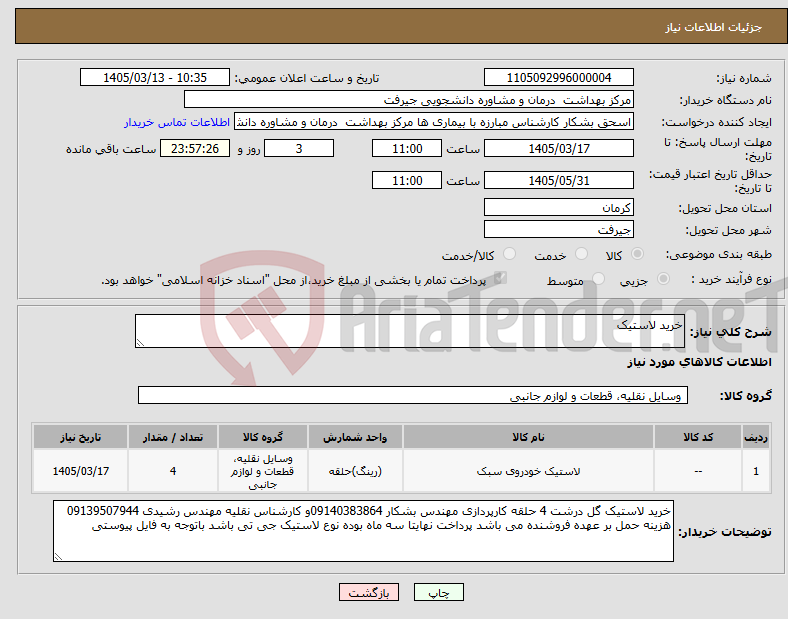
Task: Click the announcement date field 1405/03/13 - 10:35
Action: (x=155, y=77)
